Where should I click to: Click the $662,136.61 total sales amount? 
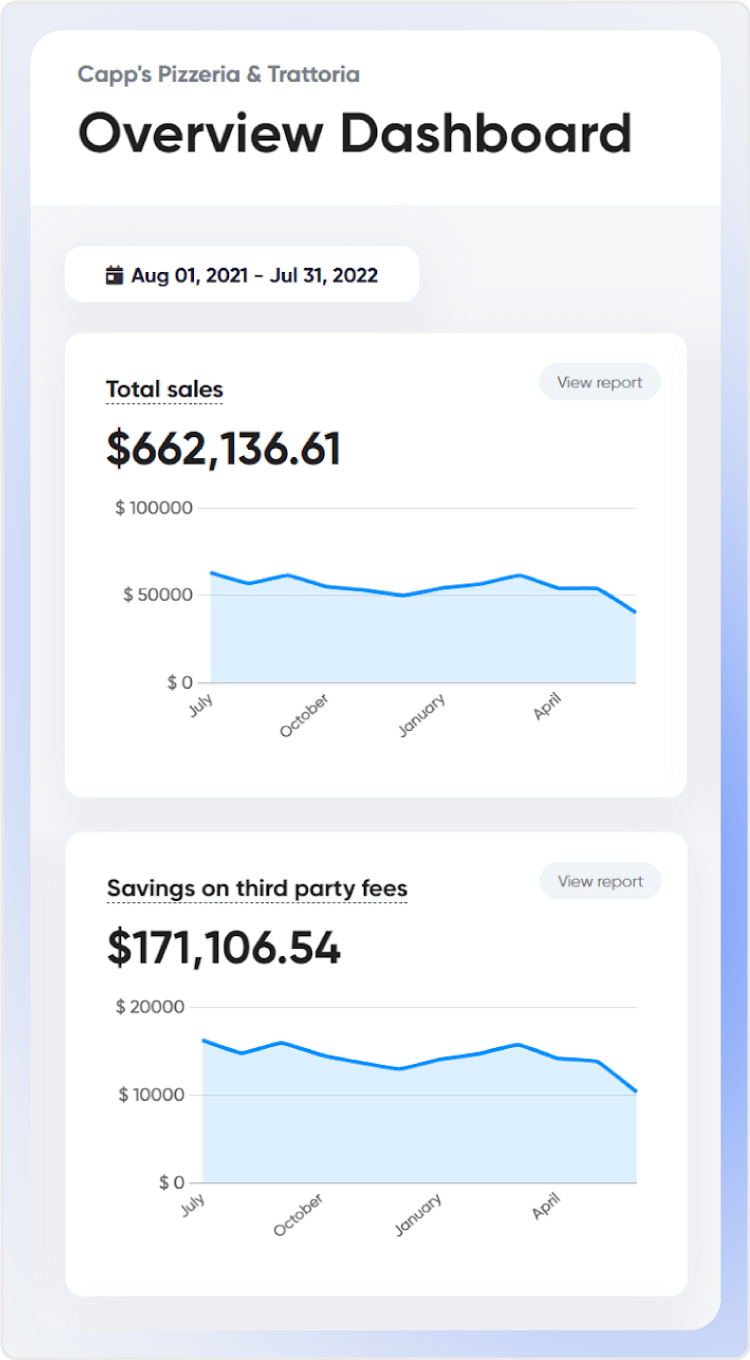click(224, 449)
